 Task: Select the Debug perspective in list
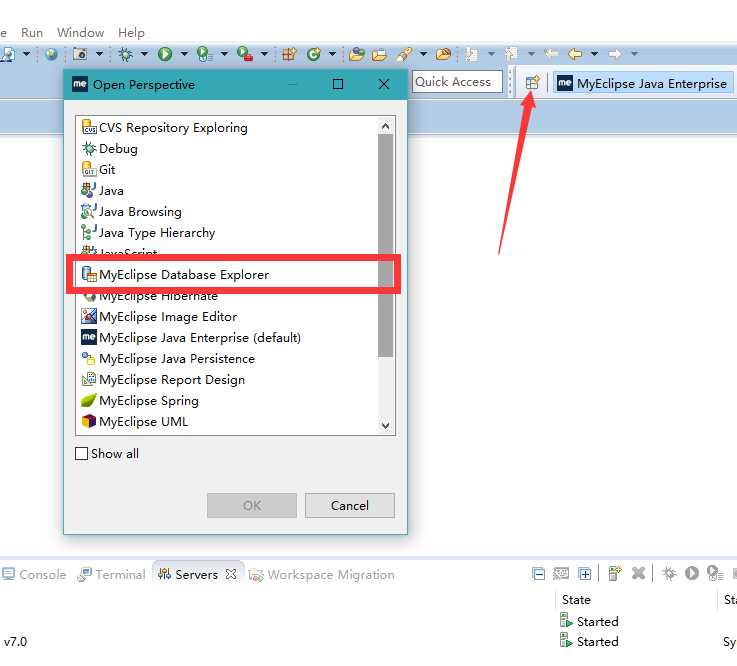point(227,149)
